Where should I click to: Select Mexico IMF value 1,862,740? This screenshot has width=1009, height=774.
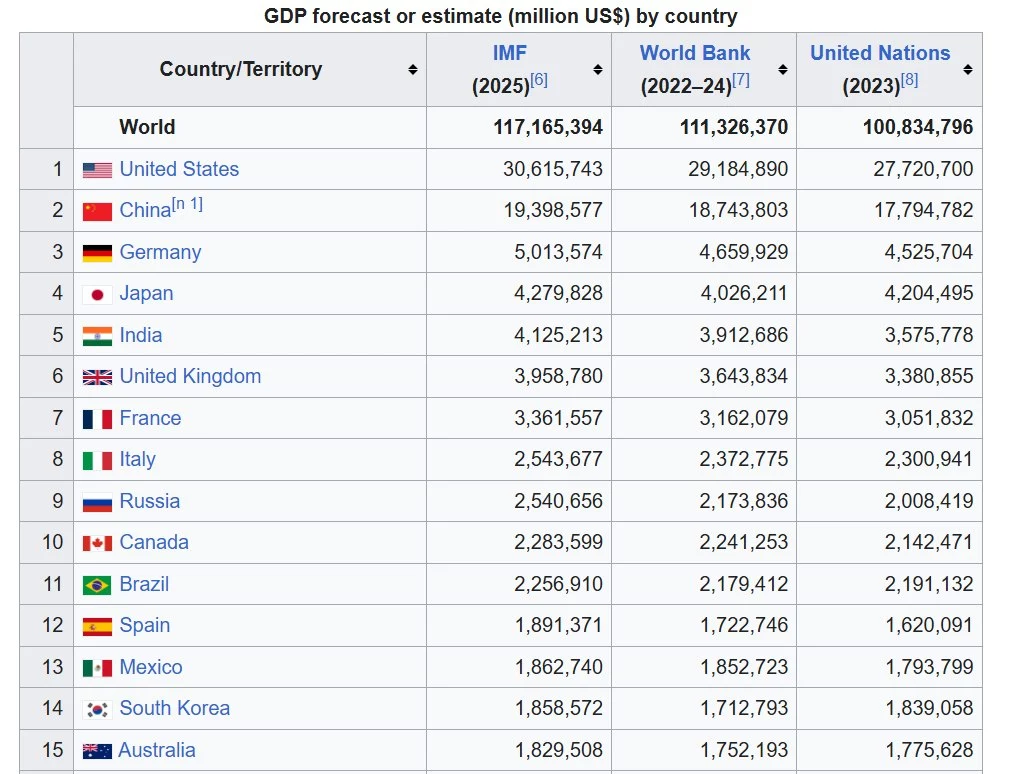click(559, 667)
